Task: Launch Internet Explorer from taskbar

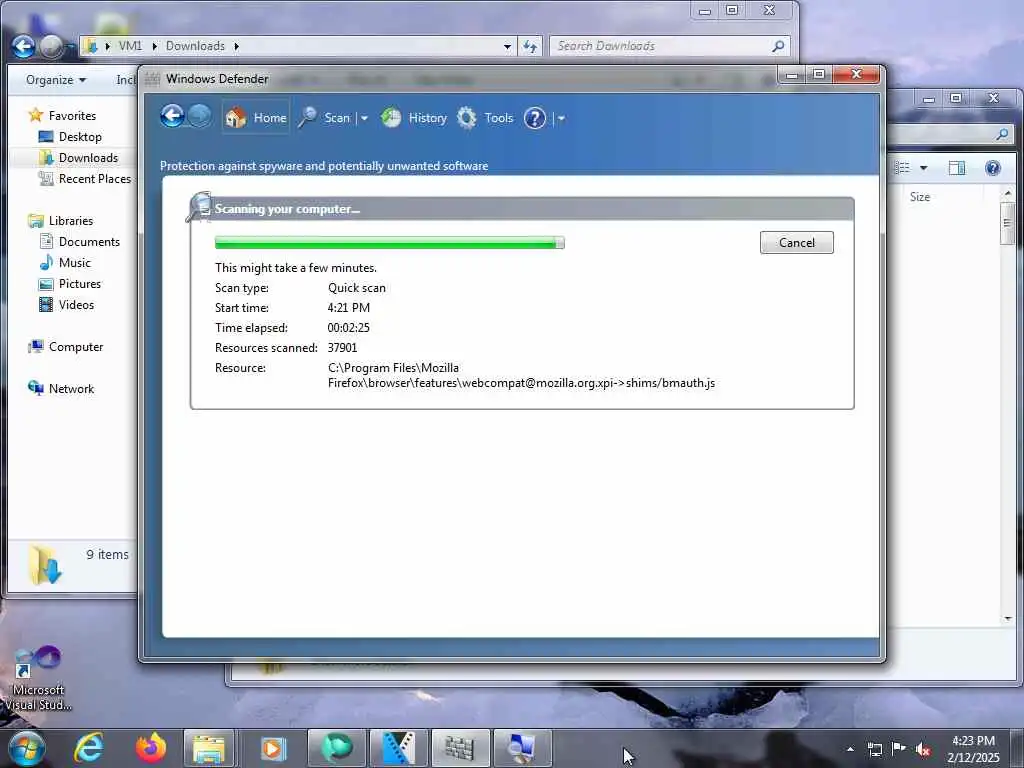Action: click(x=89, y=748)
